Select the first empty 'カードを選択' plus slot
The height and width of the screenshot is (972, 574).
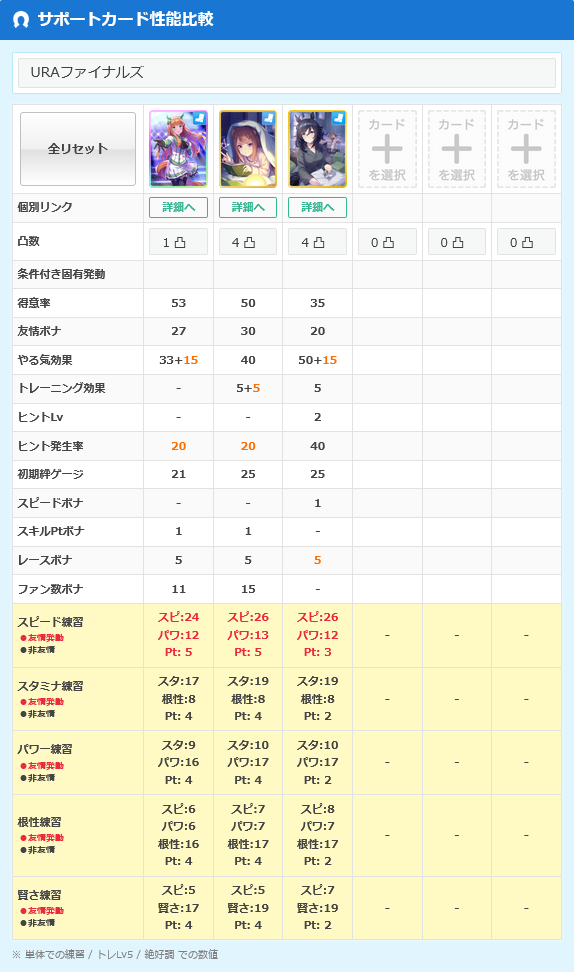click(387, 149)
